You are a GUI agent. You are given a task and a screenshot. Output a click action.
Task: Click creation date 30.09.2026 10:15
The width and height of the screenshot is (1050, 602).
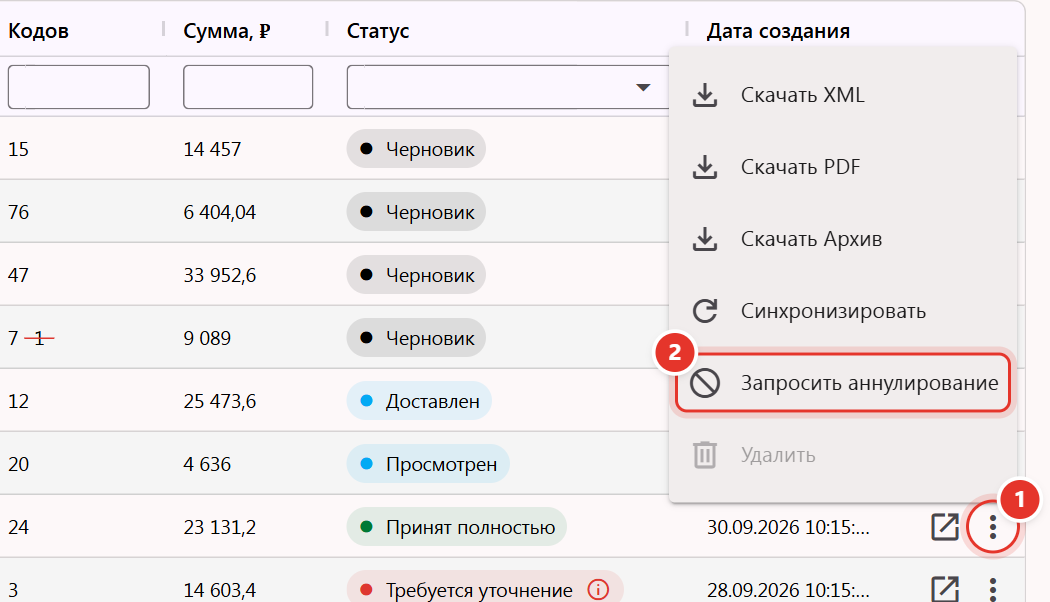[x=788, y=527]
